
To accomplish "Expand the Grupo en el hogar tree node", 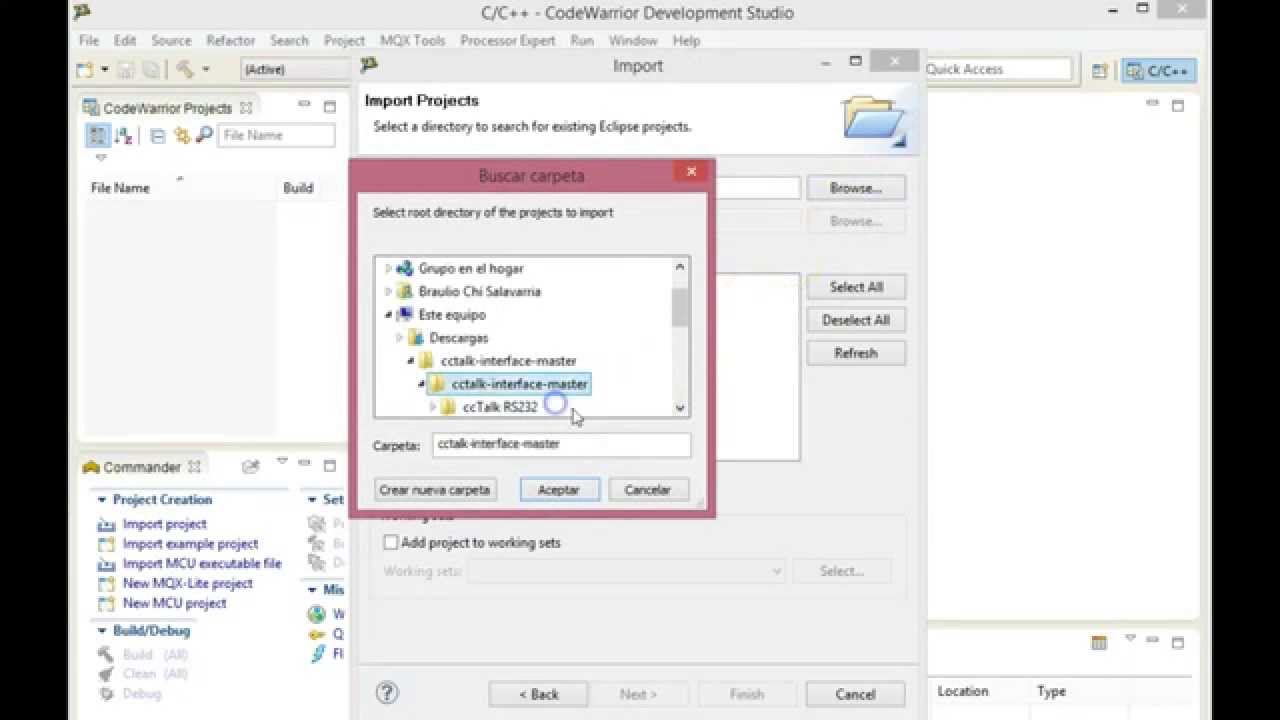I will pos(388,268).
